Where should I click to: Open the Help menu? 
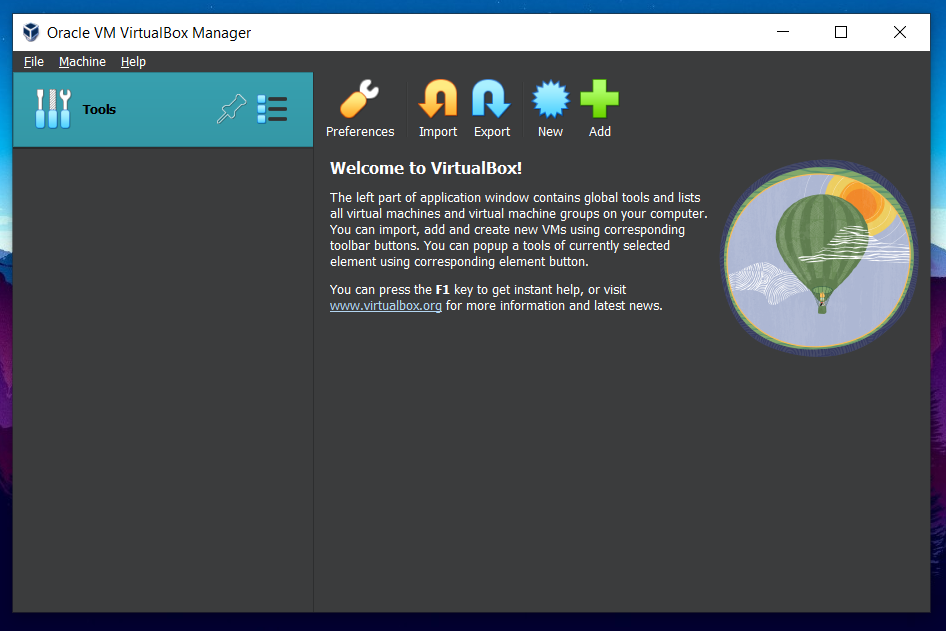tap(133, 61)
